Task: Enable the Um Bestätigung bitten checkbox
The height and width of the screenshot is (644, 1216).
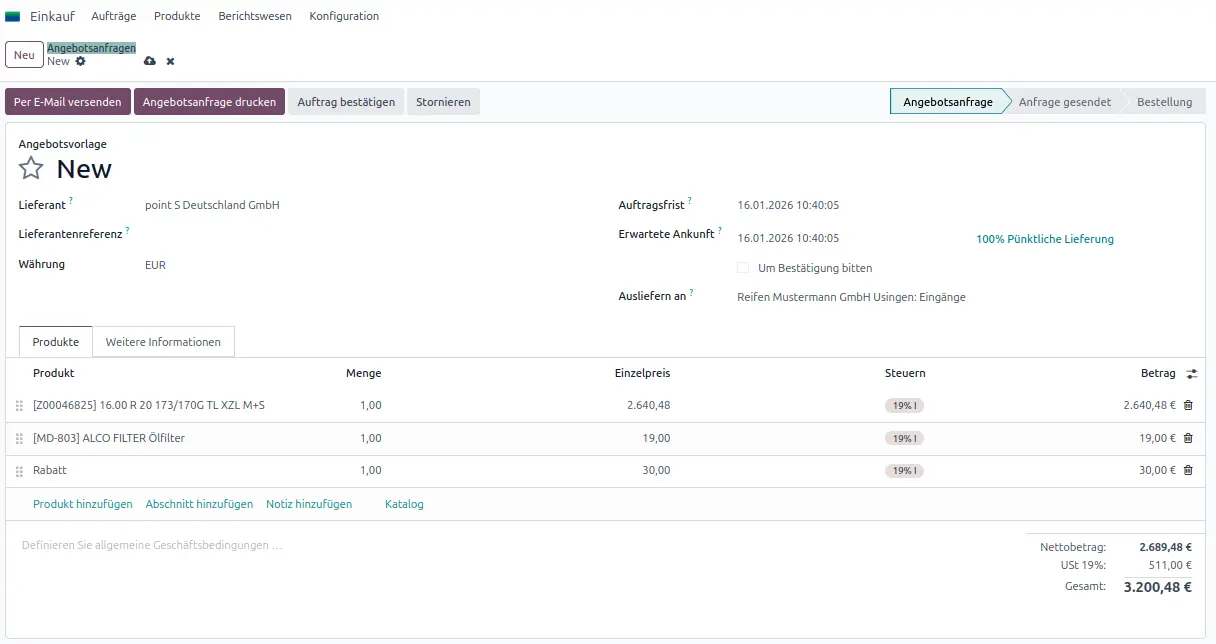Action: pyautogui.click(x=743, y=268)
